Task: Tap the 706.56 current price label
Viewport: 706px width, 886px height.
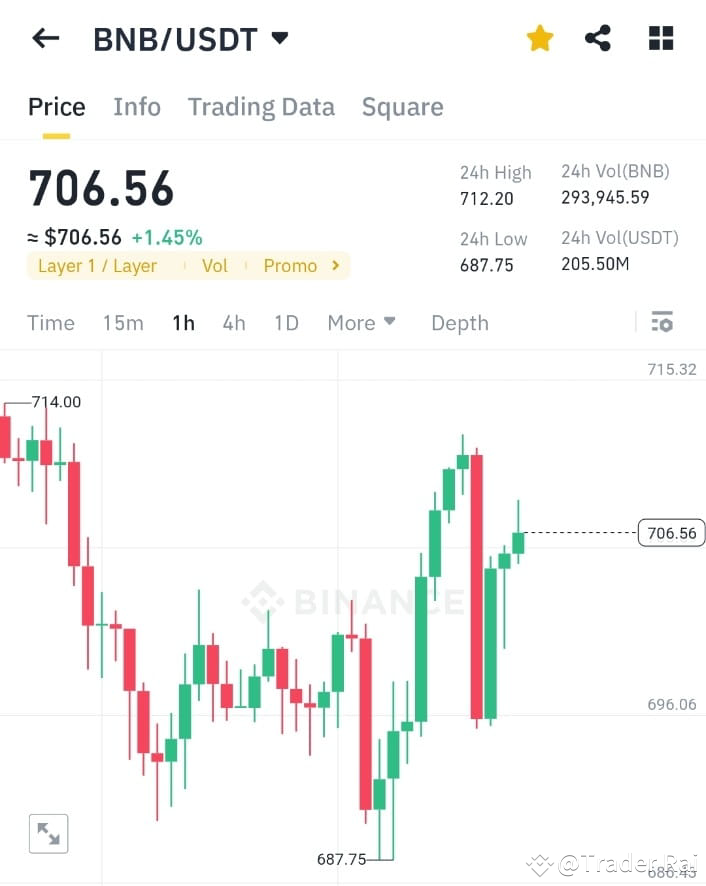Action: pyautogui.click(x=671, y=533)
